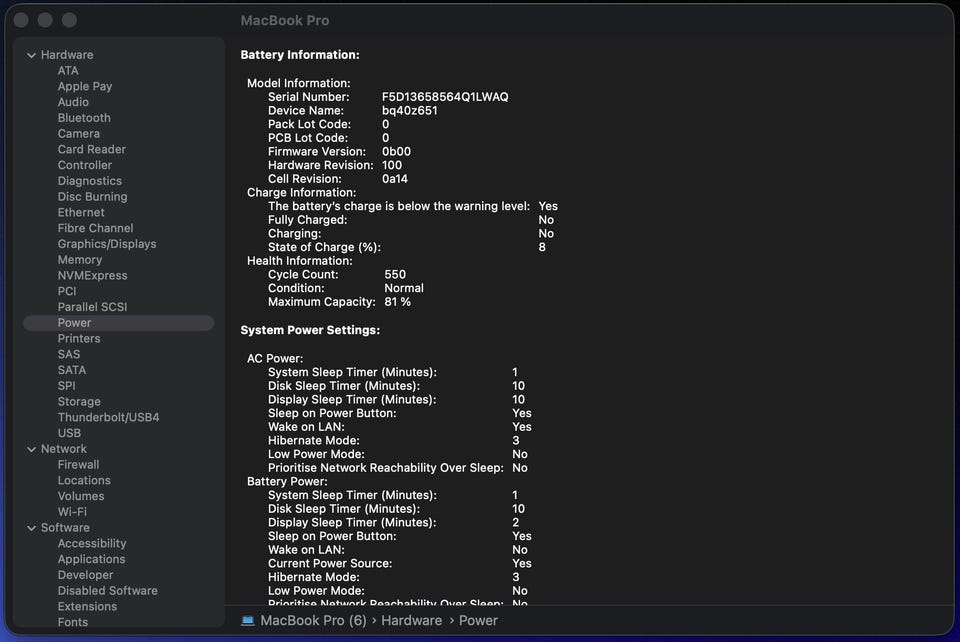Select Fonts under Software

pyautogui.click(x=72, y=622)
